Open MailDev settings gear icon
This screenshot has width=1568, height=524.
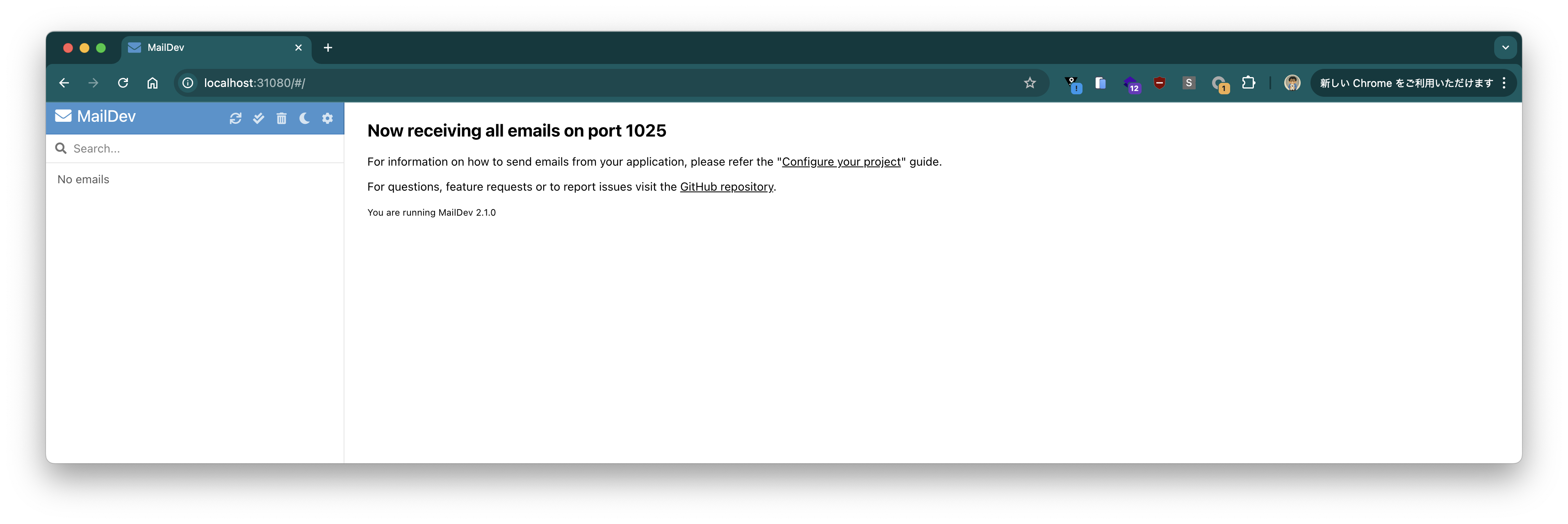point(328,118)
